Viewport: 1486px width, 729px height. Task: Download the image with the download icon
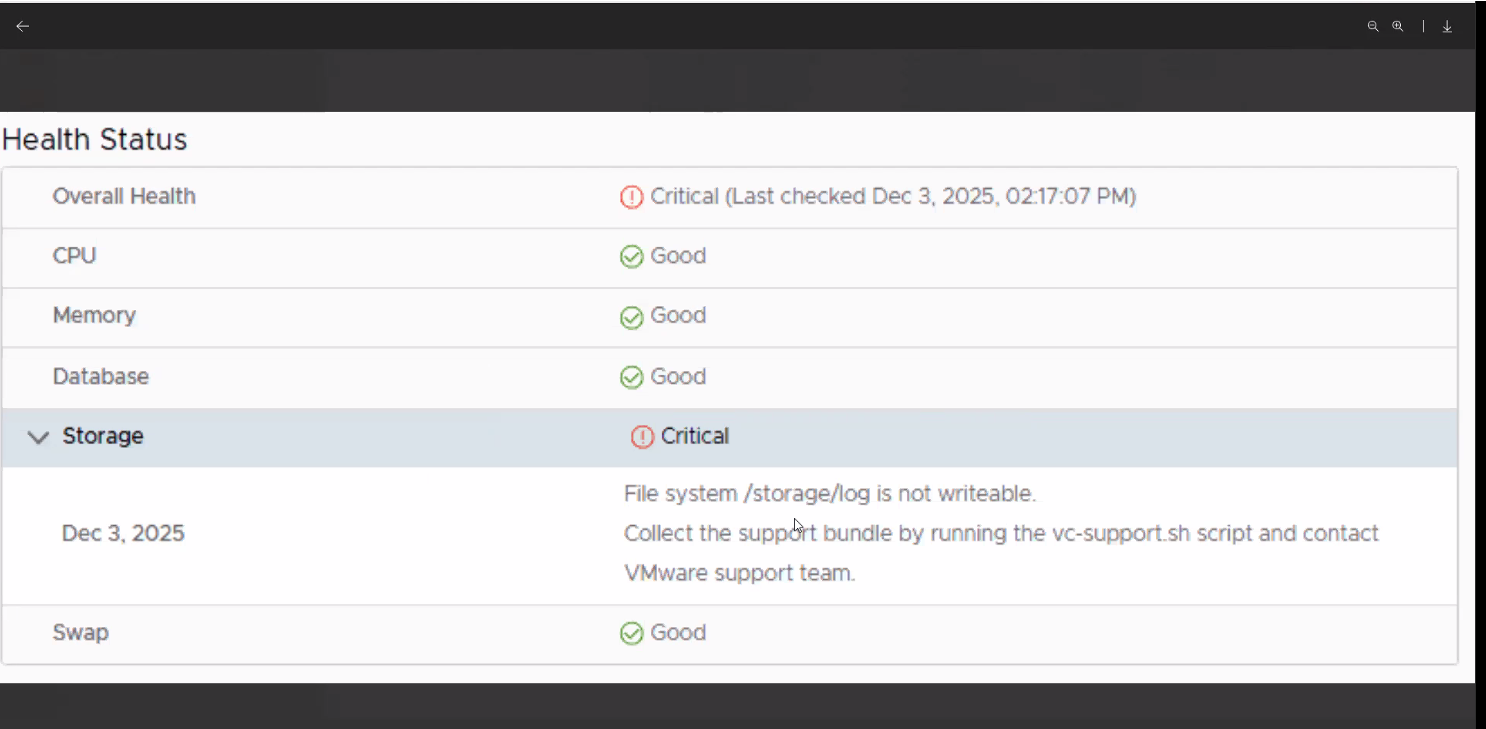click(1447, 27)
